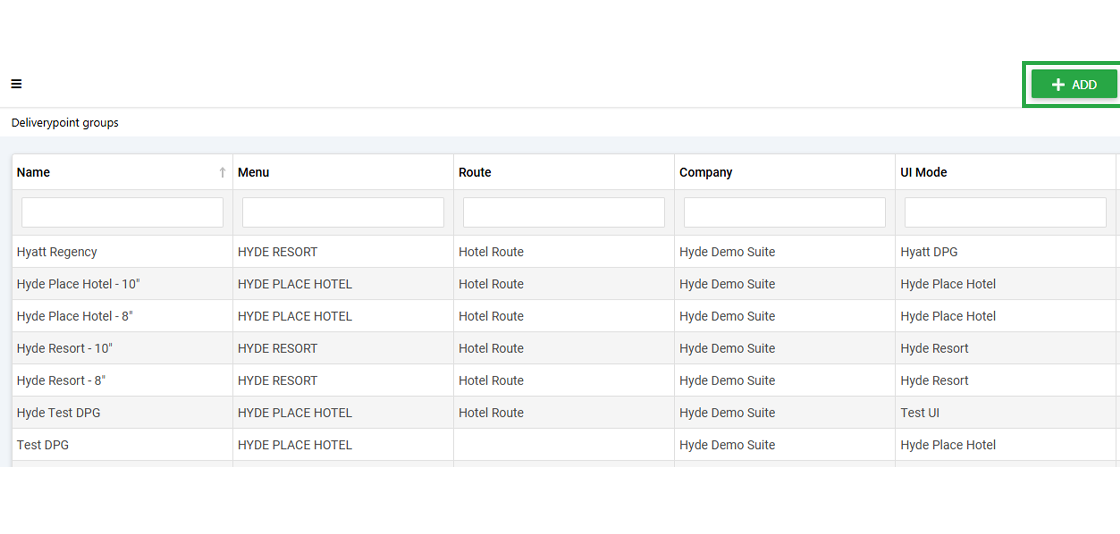Image resolution: width=1120 pixels, height=534 pixels.
Task: Sort by UI Mode column header
Action: (x=924, y=172)
